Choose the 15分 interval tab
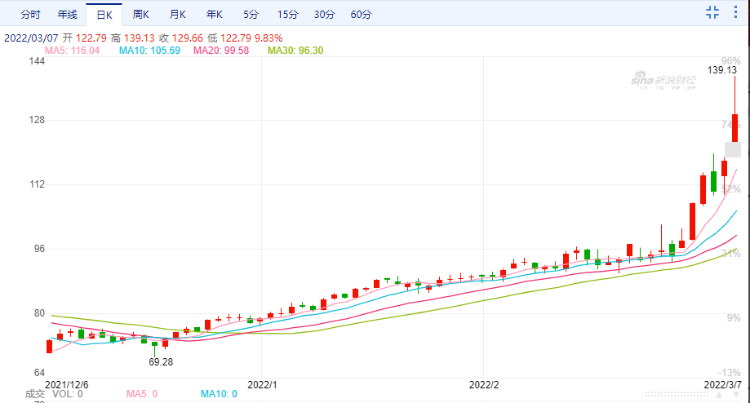Image resolution: width=750 pixels, height=403 pixels. pyautogui.click(x=287, y=14)
